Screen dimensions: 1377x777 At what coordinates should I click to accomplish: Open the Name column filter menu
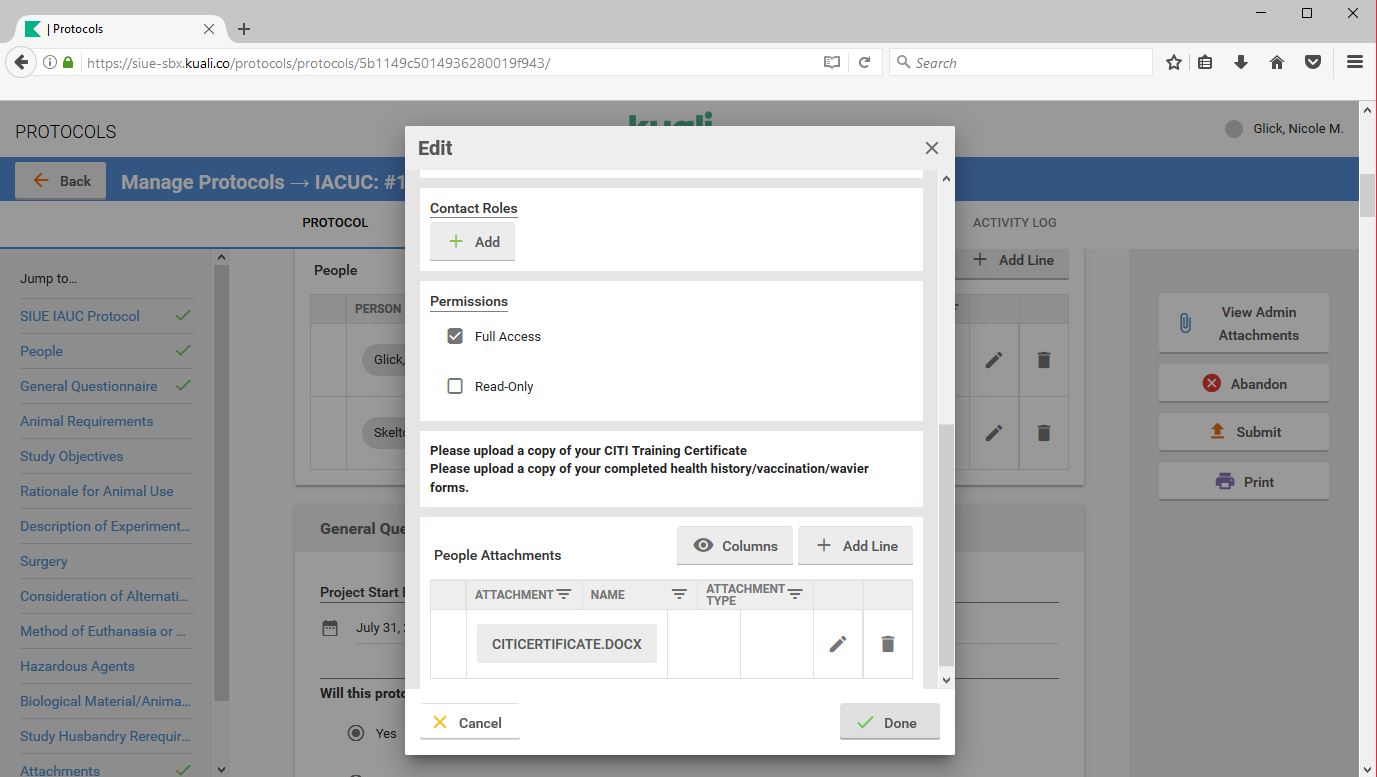point(679,594)
